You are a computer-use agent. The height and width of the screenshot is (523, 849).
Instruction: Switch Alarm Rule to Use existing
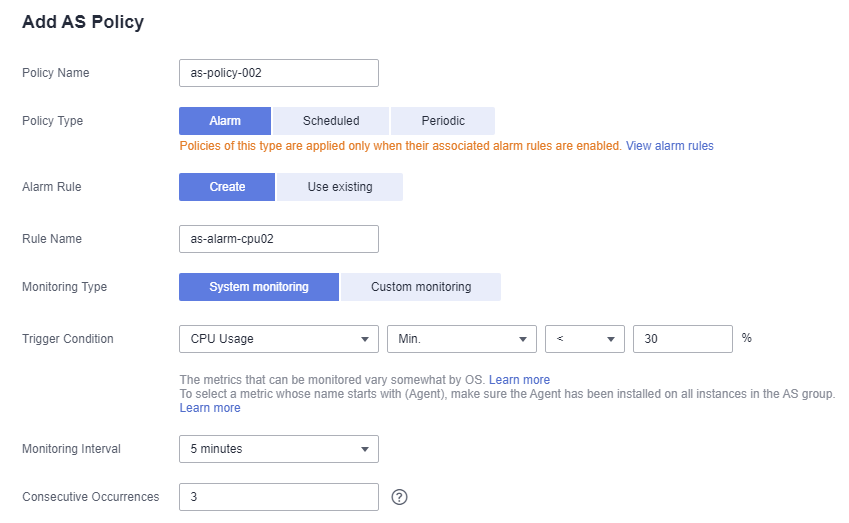point(339,187)
